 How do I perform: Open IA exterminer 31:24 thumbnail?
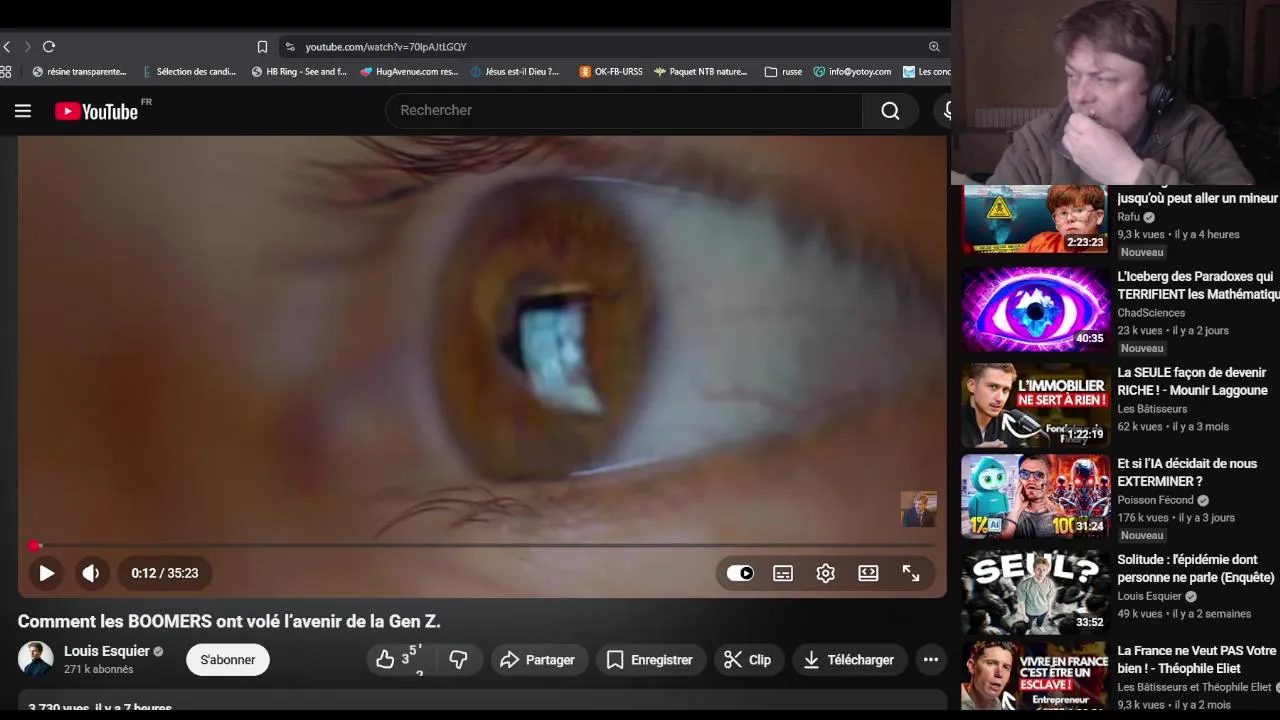1035,496
